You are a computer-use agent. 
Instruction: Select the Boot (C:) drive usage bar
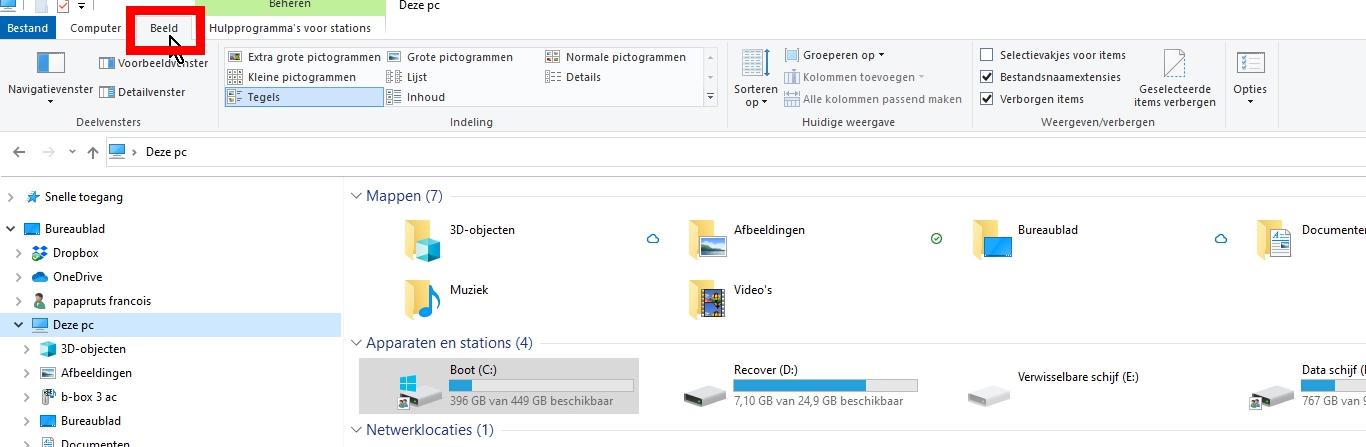point(541,385)
